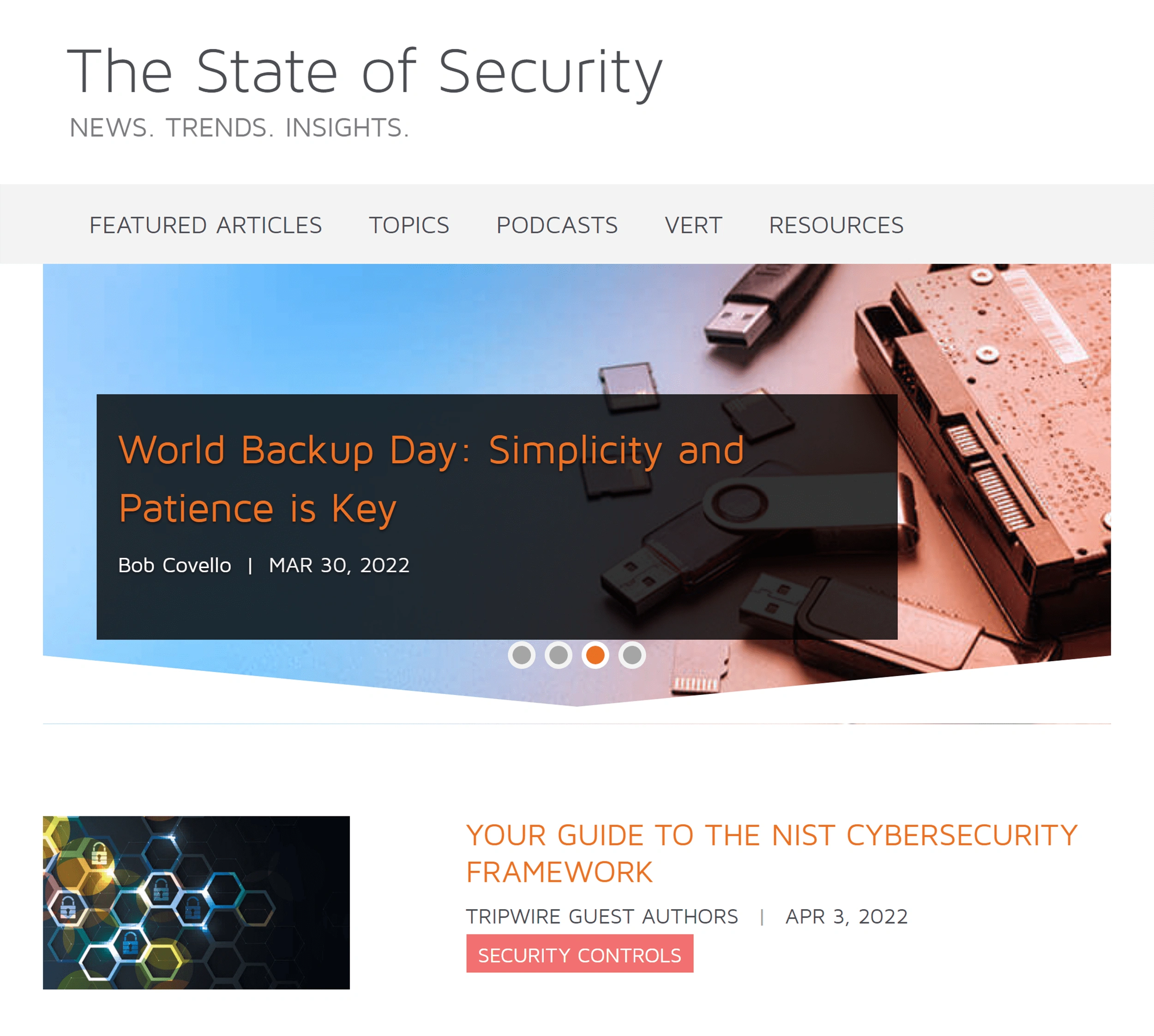
Task: Select the currently active orange carousel dot
Action: (595, 655)
